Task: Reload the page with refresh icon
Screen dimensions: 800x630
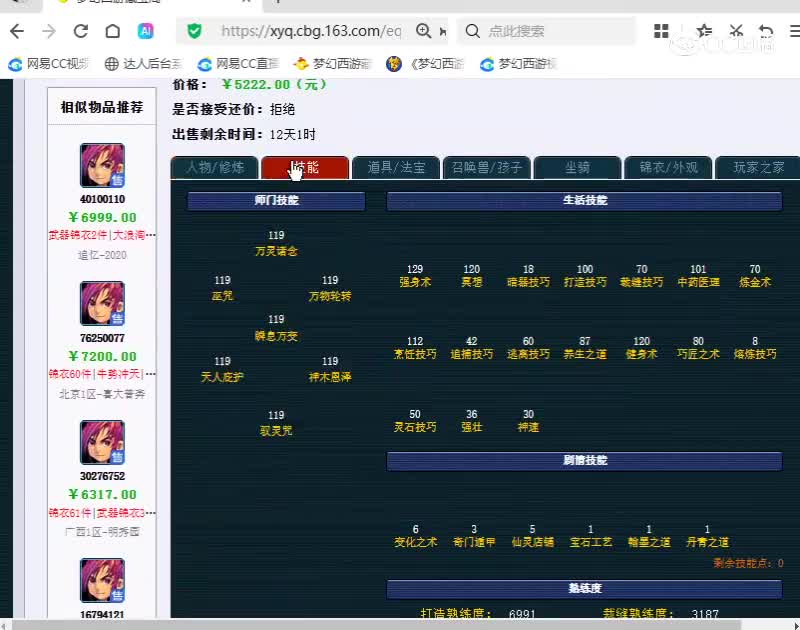Action: (81, 32)
